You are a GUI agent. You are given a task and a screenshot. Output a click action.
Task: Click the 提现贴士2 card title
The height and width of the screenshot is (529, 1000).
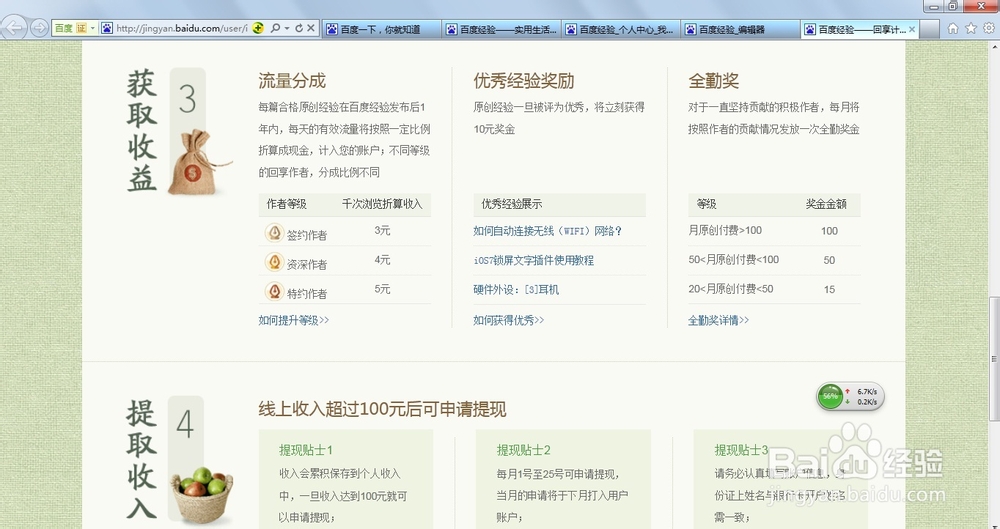coord(524,450)
